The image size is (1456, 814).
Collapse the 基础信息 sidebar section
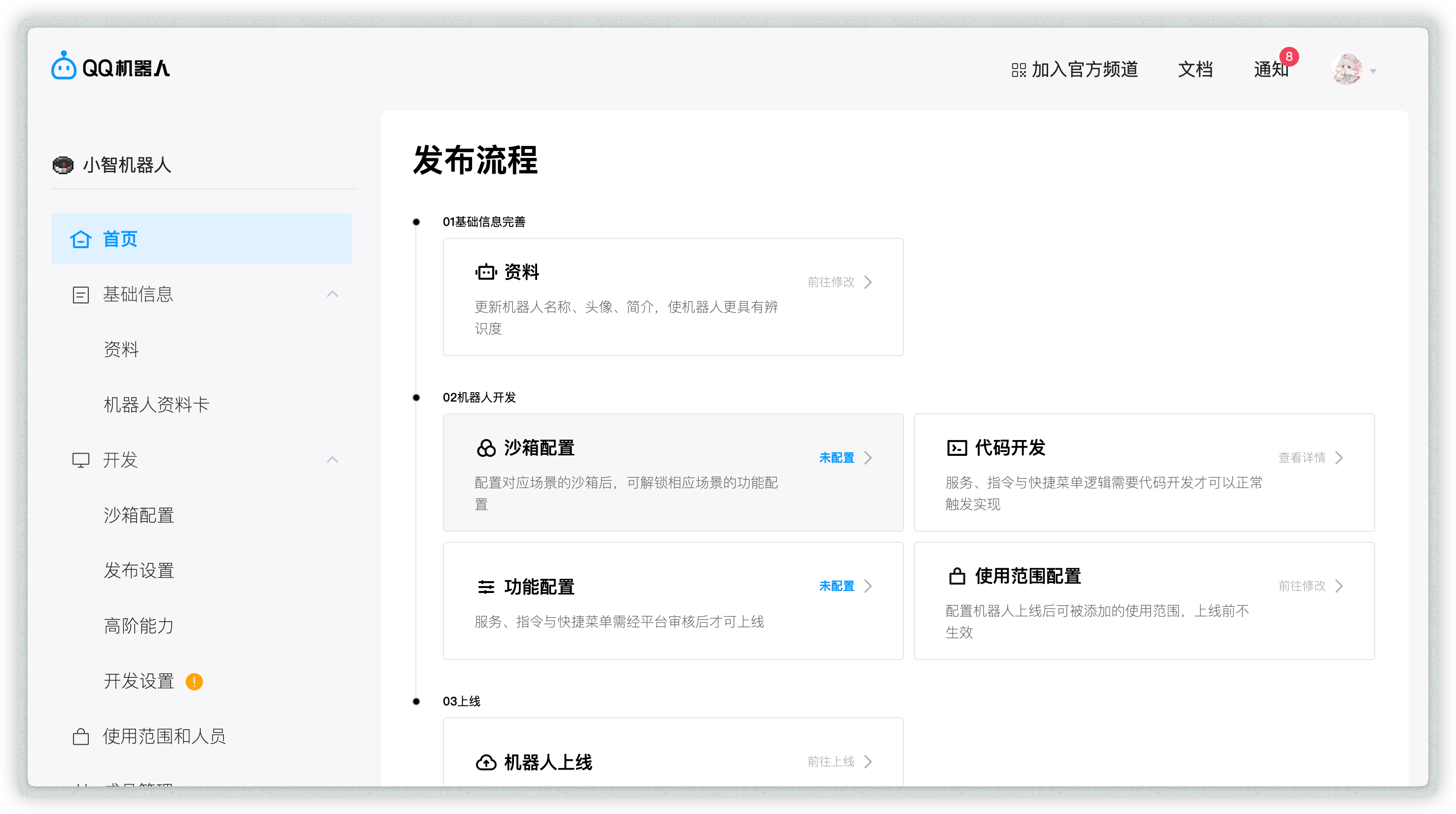point(332,294)
